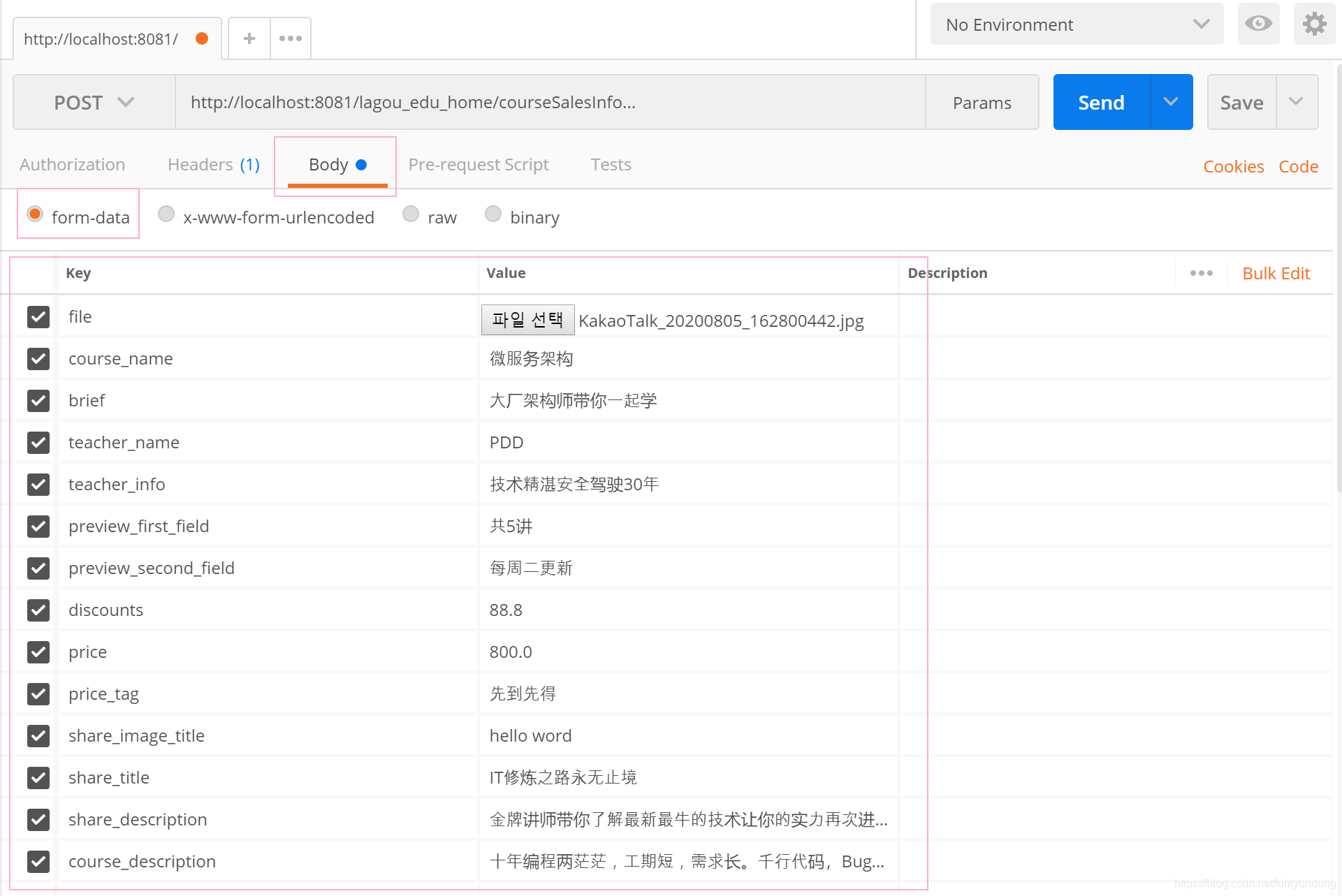Open the key-value options ellipsis near Bulk Edit
Image resolution: width=1342 pixels, height=896 pixels.
1201,273
